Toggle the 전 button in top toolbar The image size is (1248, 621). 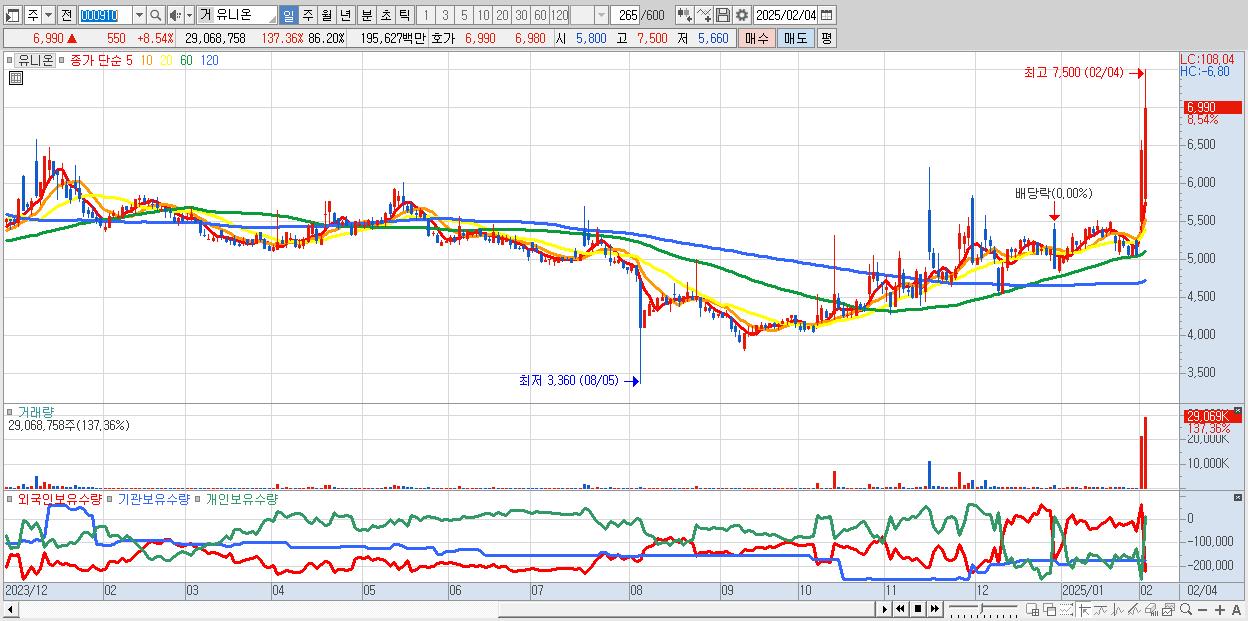coord(66,15)
